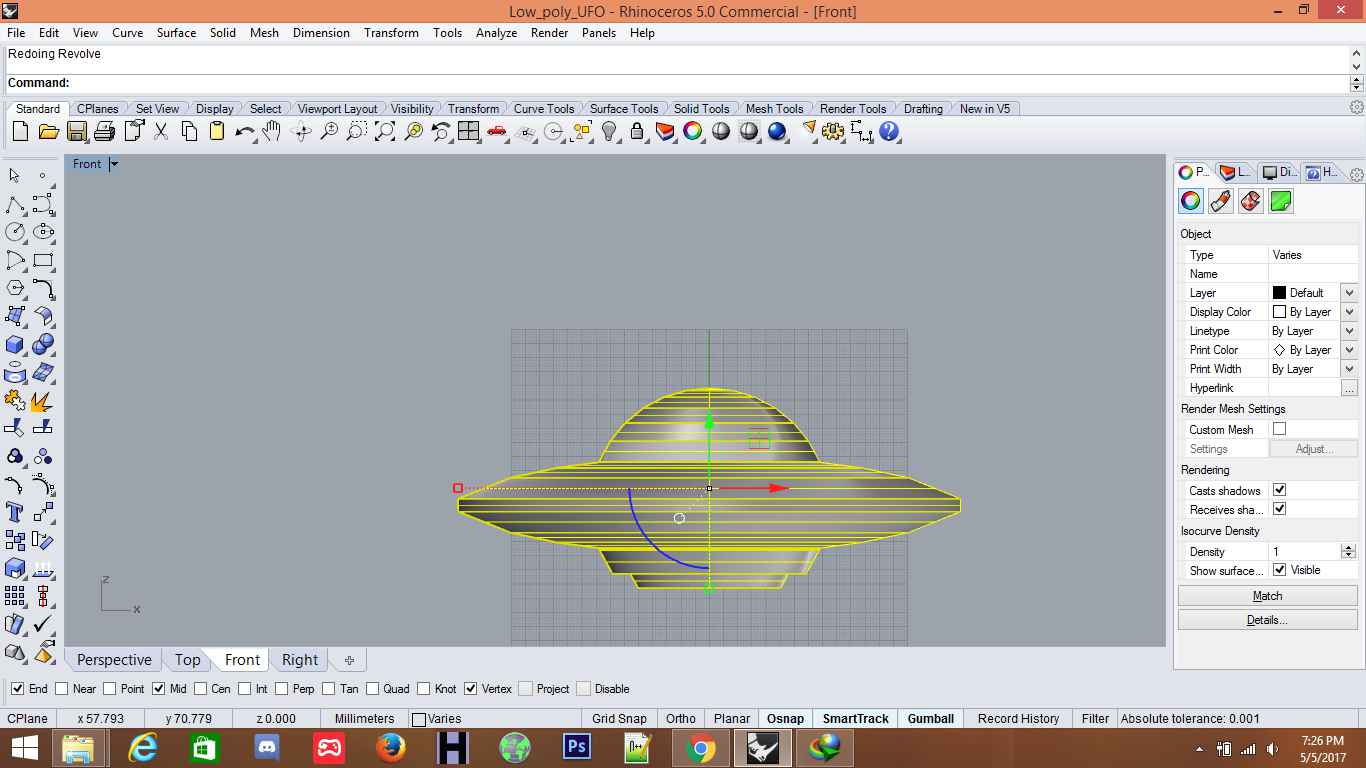Open Firefox from the Windows taskbar
Viewport: 1366px width, 768px height.
[390, 747]
